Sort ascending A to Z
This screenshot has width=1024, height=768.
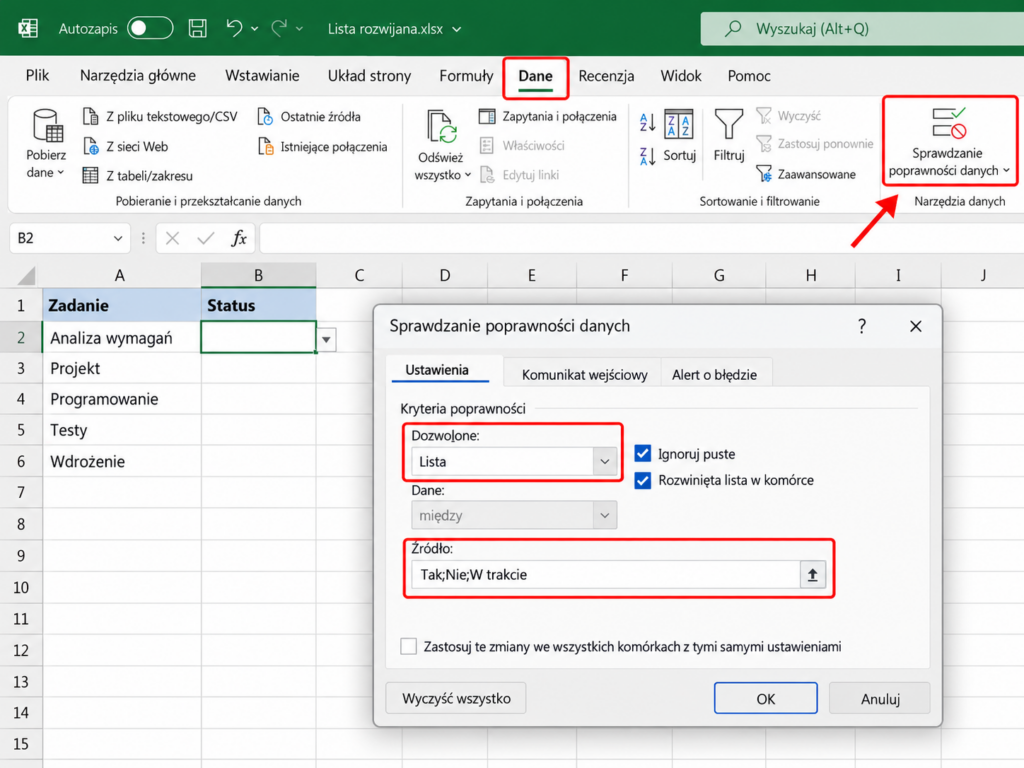point(647,122)
